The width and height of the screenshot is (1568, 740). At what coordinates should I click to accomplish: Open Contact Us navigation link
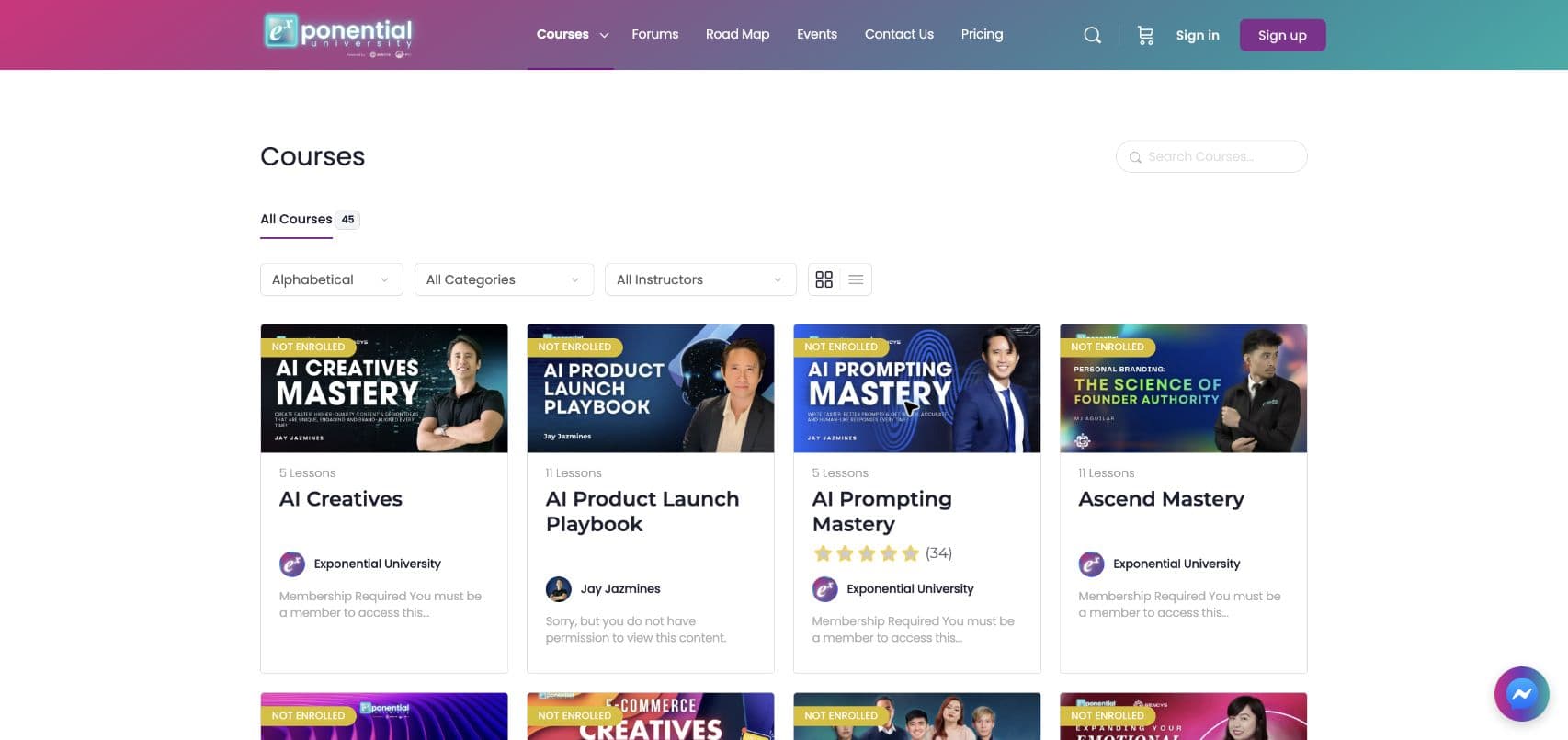(x=899, y=34)
